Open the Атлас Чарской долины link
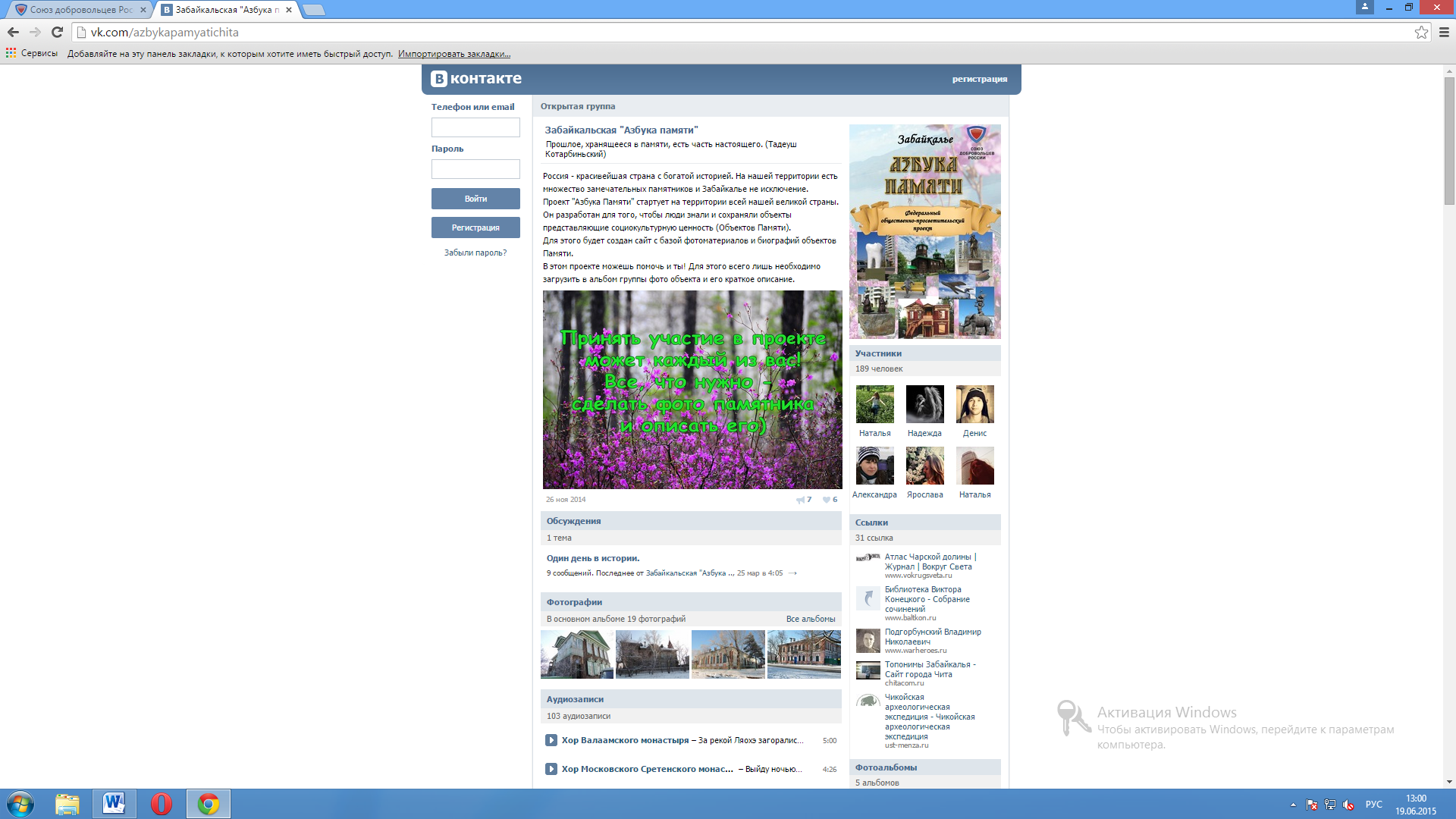The width and height of the screenshot is (1456, 819). click(930, 562)
